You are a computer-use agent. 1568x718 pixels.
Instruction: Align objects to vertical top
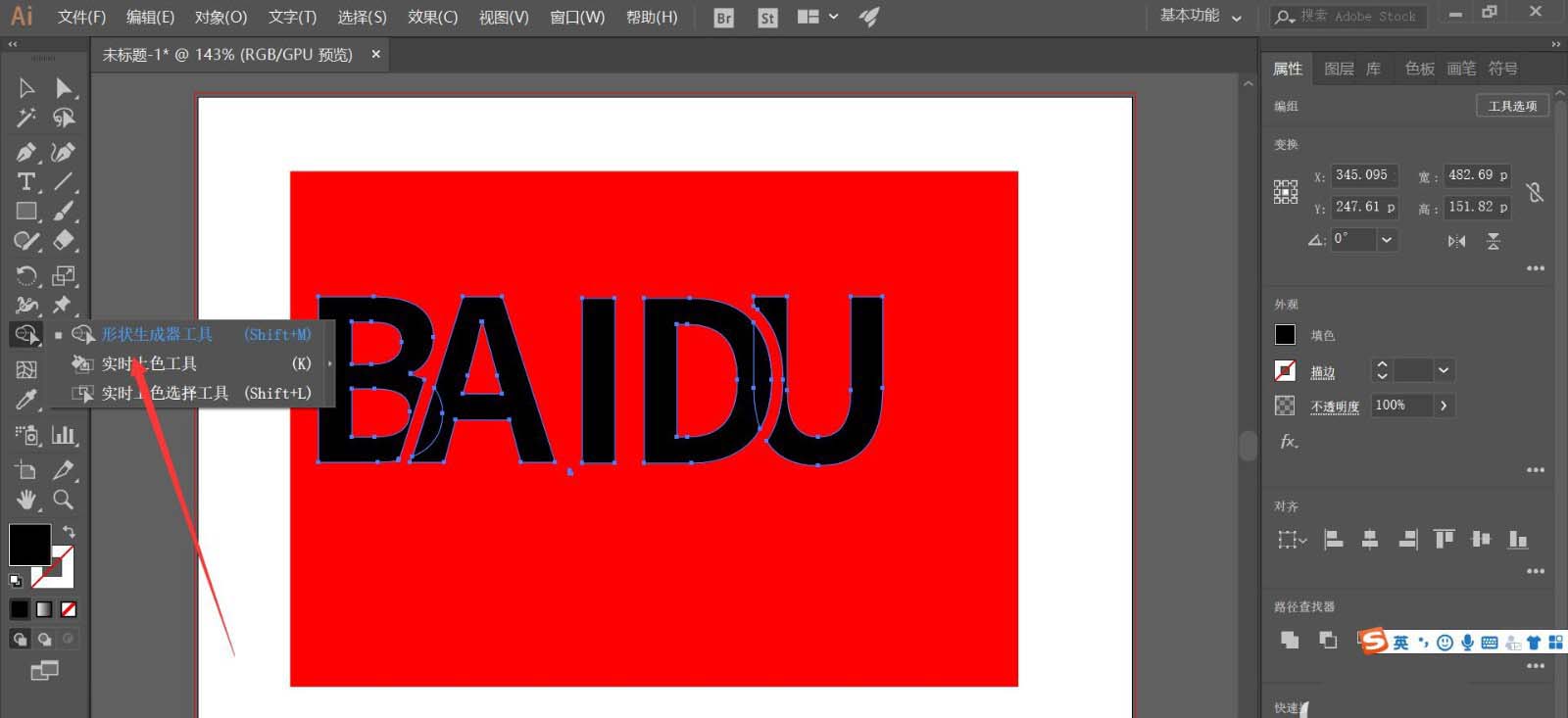point(1444,539)
